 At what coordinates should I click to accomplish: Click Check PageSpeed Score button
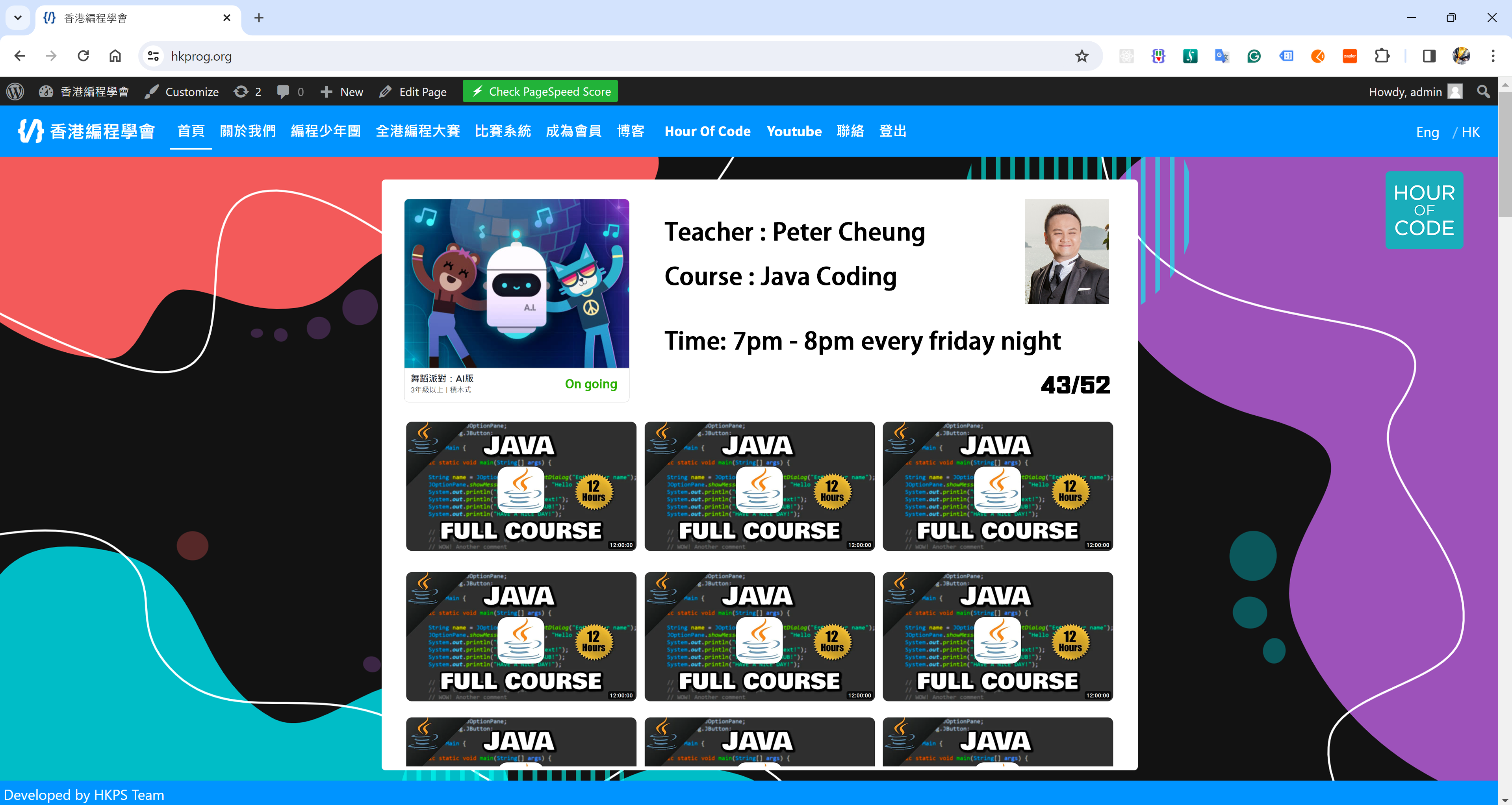[x=540, y=92]
